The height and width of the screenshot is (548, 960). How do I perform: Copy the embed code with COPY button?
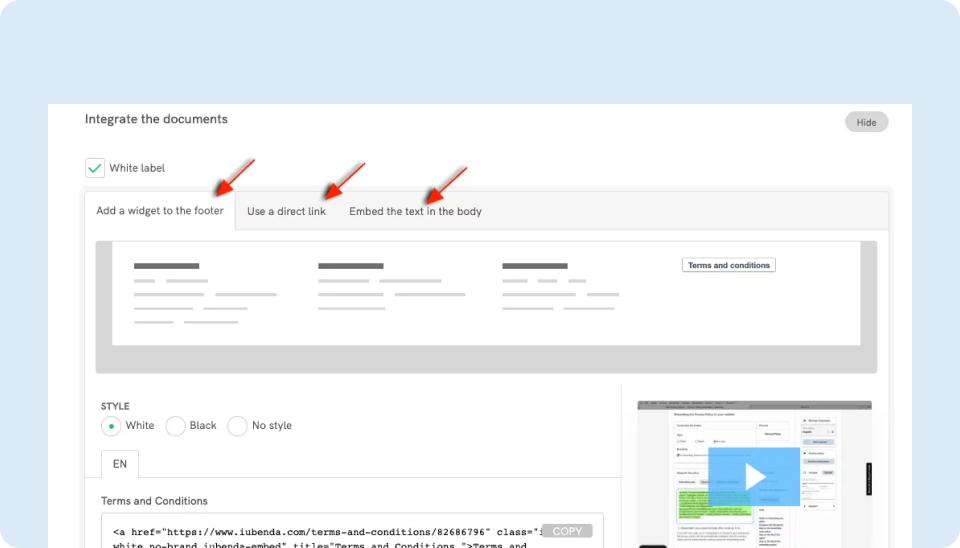[567, 531]
